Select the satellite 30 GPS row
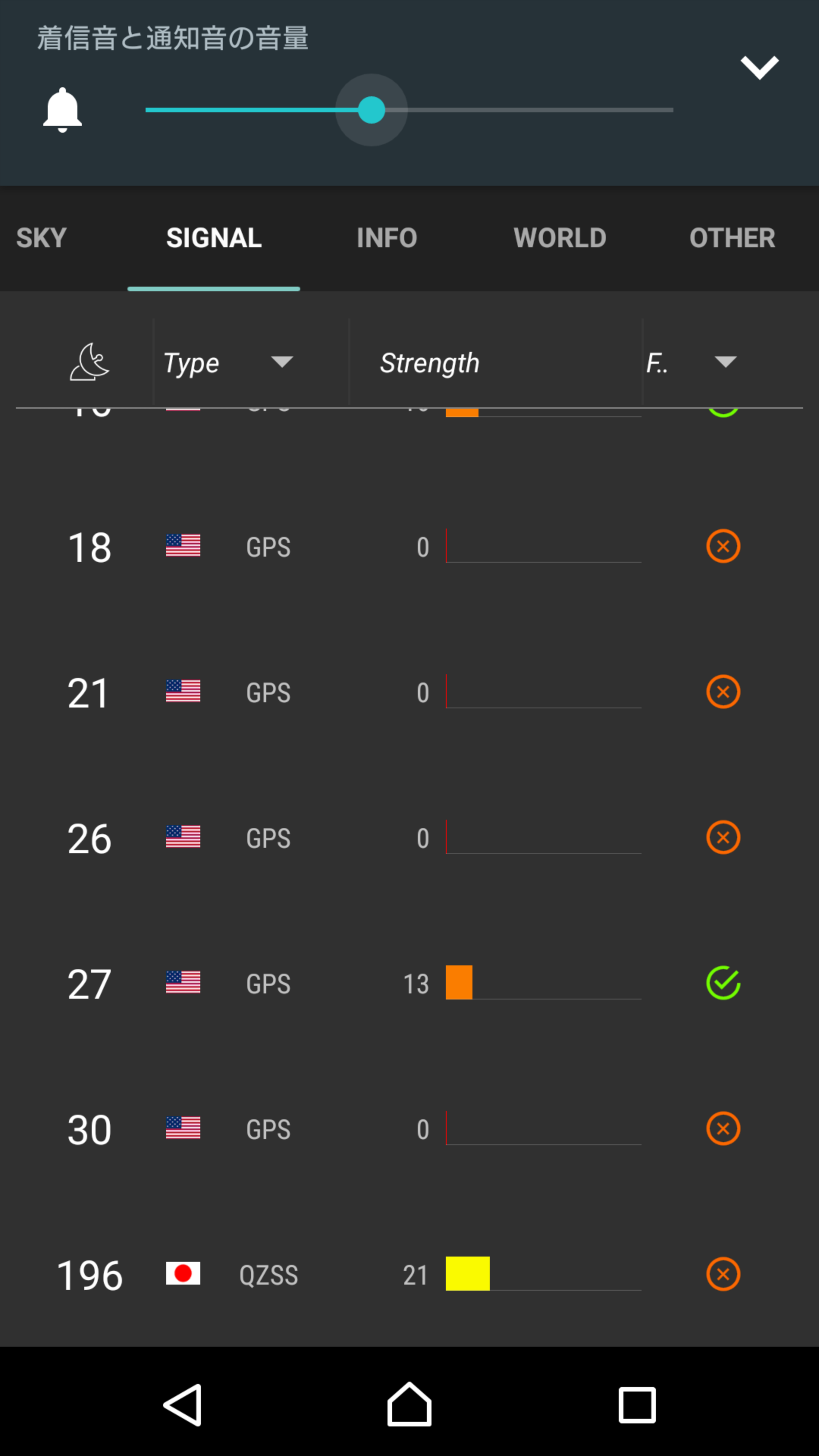The image size is (819, 1456). (x=409, y=1129)
